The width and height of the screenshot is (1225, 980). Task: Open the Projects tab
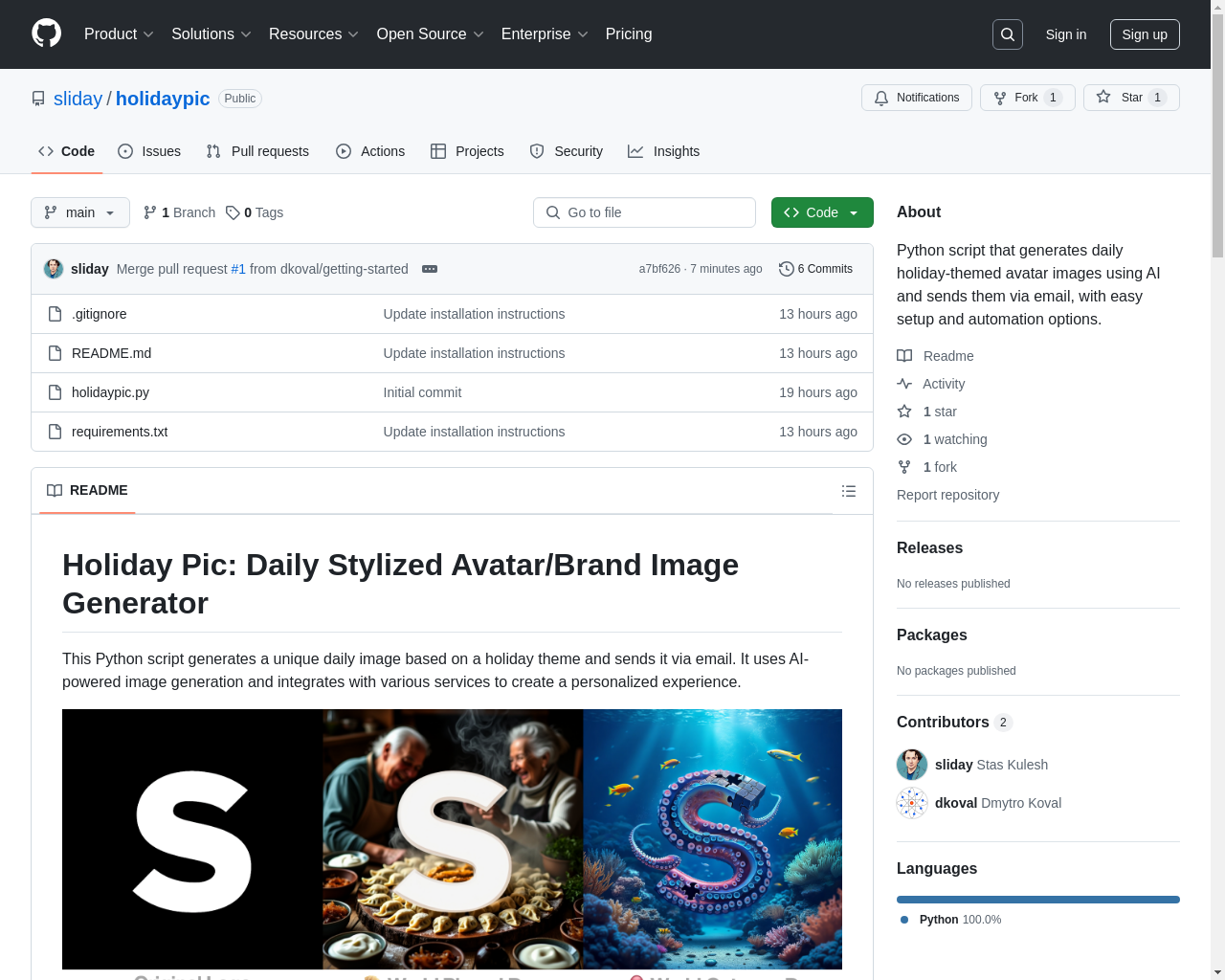[467, 151]
